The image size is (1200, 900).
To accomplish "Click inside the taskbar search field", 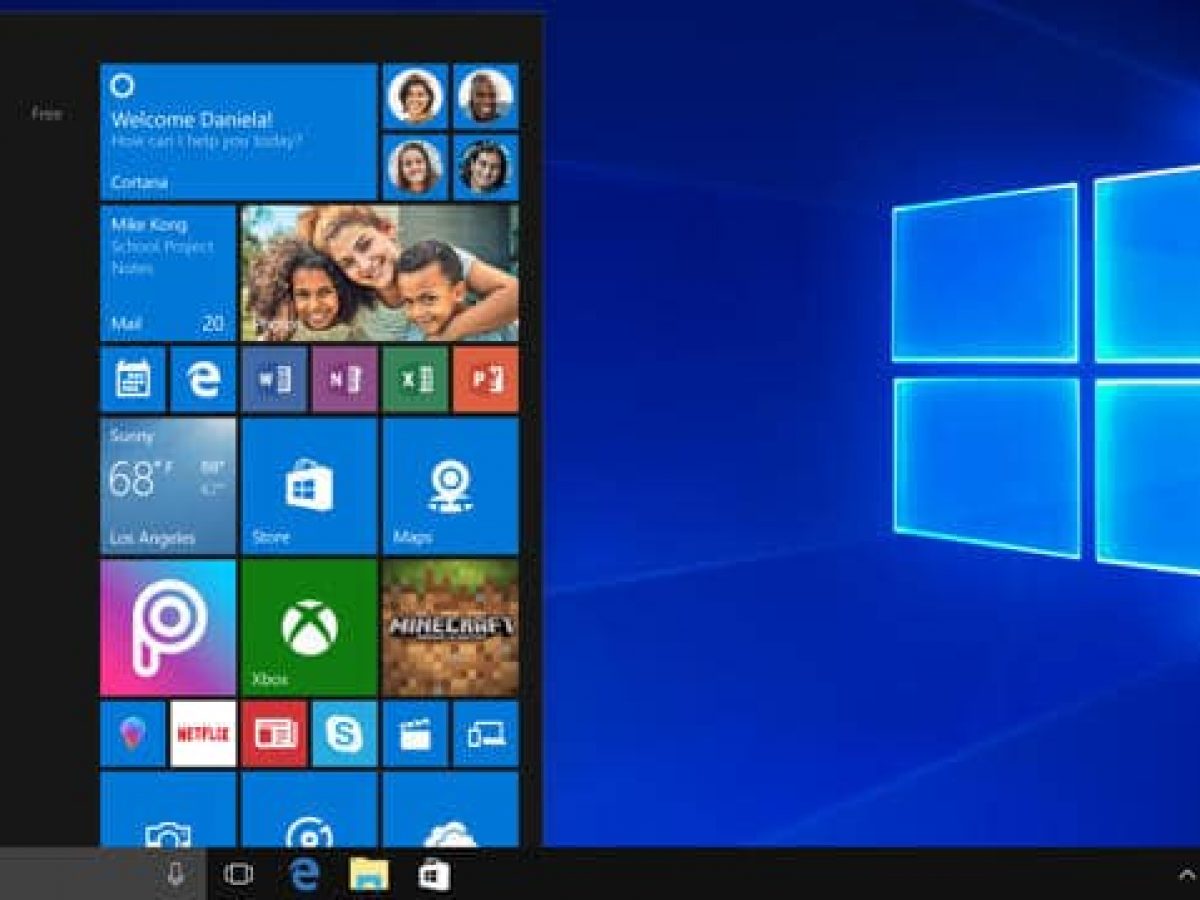I will tap(103, 874).
